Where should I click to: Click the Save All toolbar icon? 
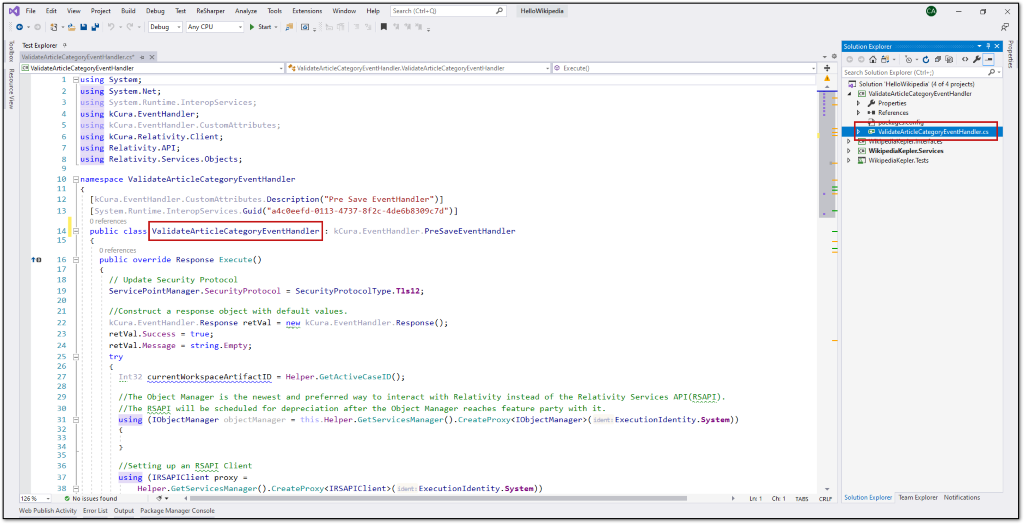[x=95, y=27]
